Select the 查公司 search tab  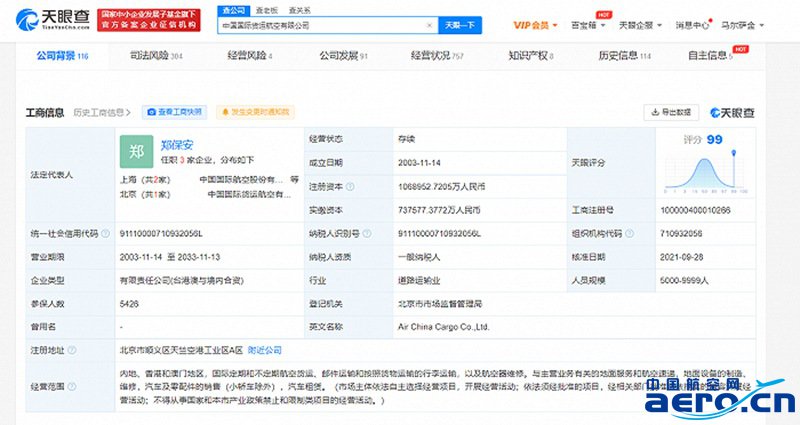(234, 10)
